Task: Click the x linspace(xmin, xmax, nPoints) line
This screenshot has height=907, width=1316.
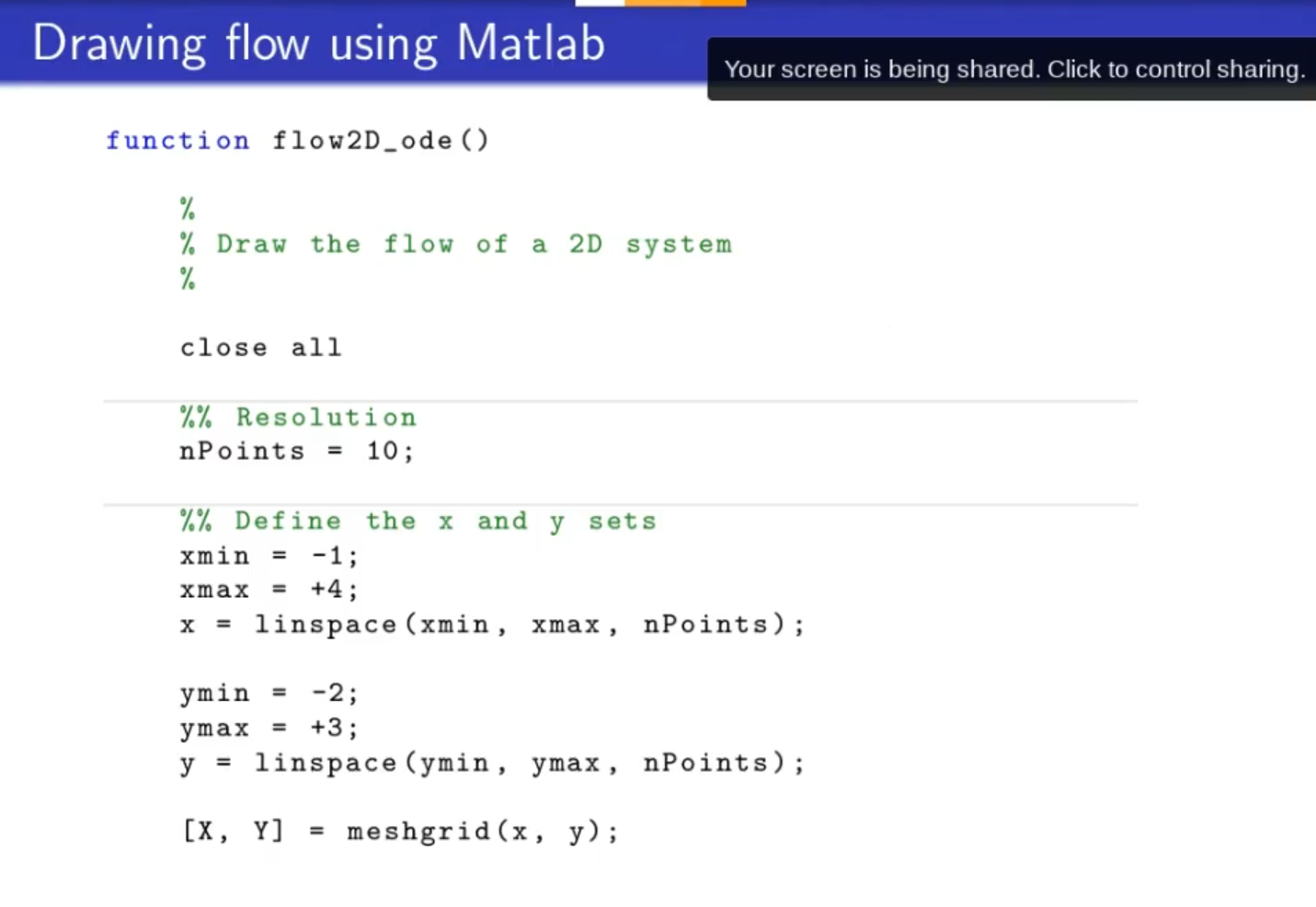Action: pos(492,626)
